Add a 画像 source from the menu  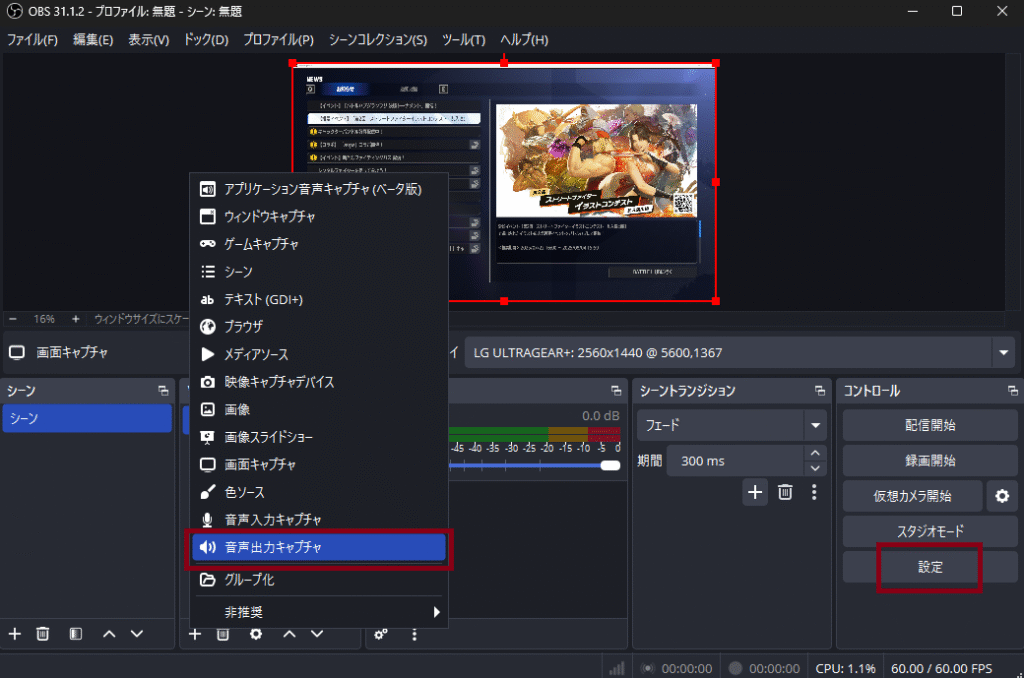(319, 410)
